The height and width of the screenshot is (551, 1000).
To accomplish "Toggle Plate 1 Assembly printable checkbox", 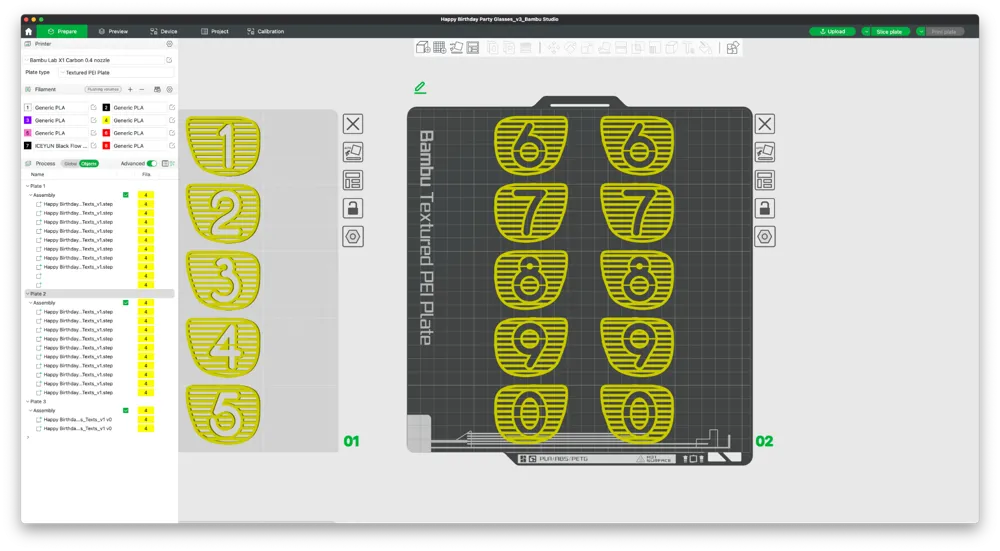I will tap(126, 195).
